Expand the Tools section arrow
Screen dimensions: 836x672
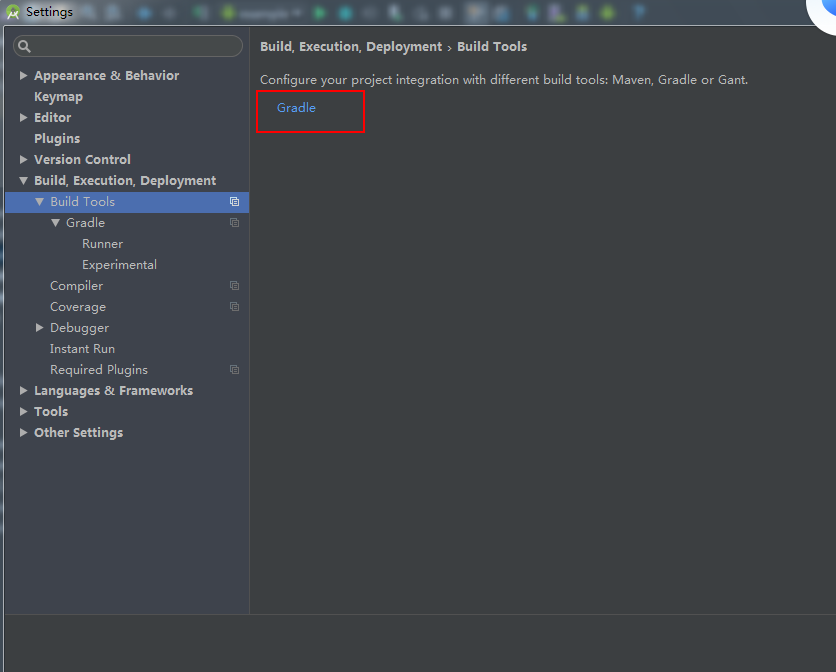pos(23,412)
